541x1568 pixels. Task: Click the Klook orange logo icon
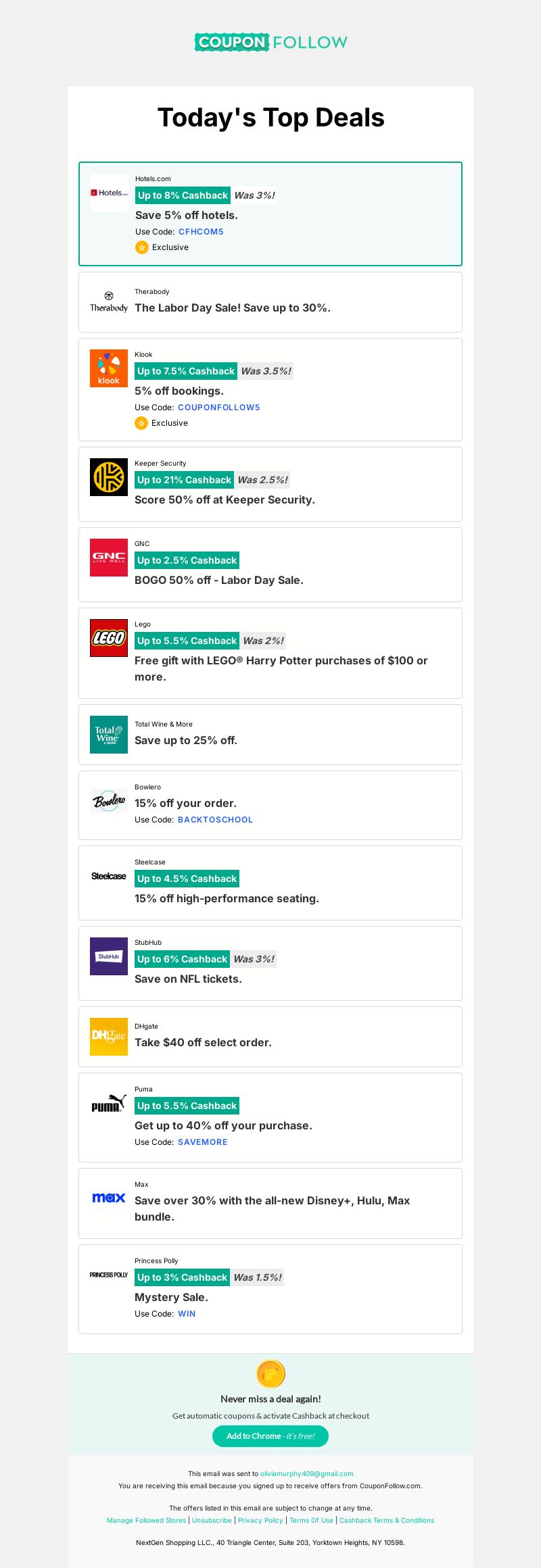[x=109, y=368]
